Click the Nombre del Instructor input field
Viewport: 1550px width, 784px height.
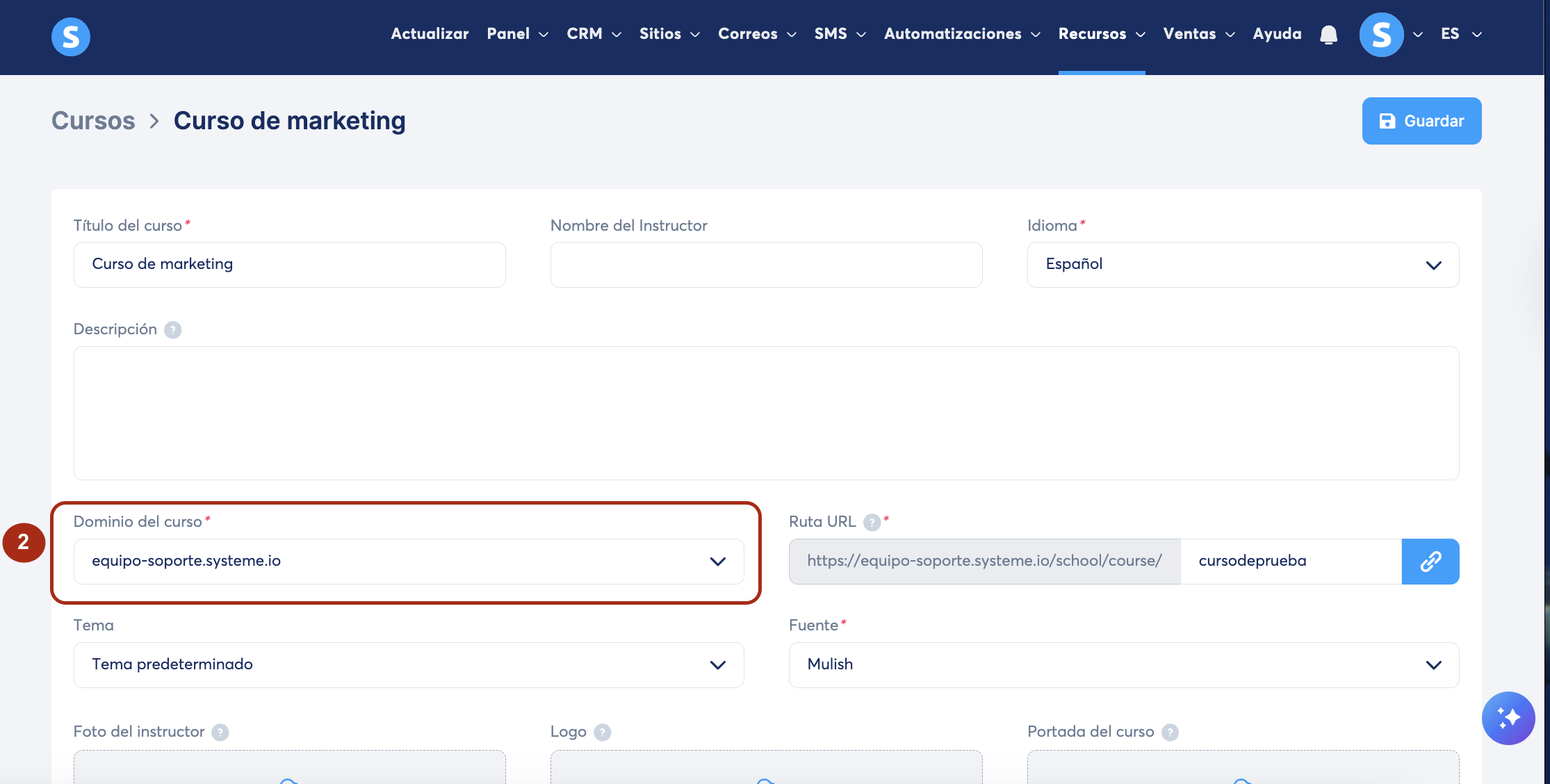(766, 265)
